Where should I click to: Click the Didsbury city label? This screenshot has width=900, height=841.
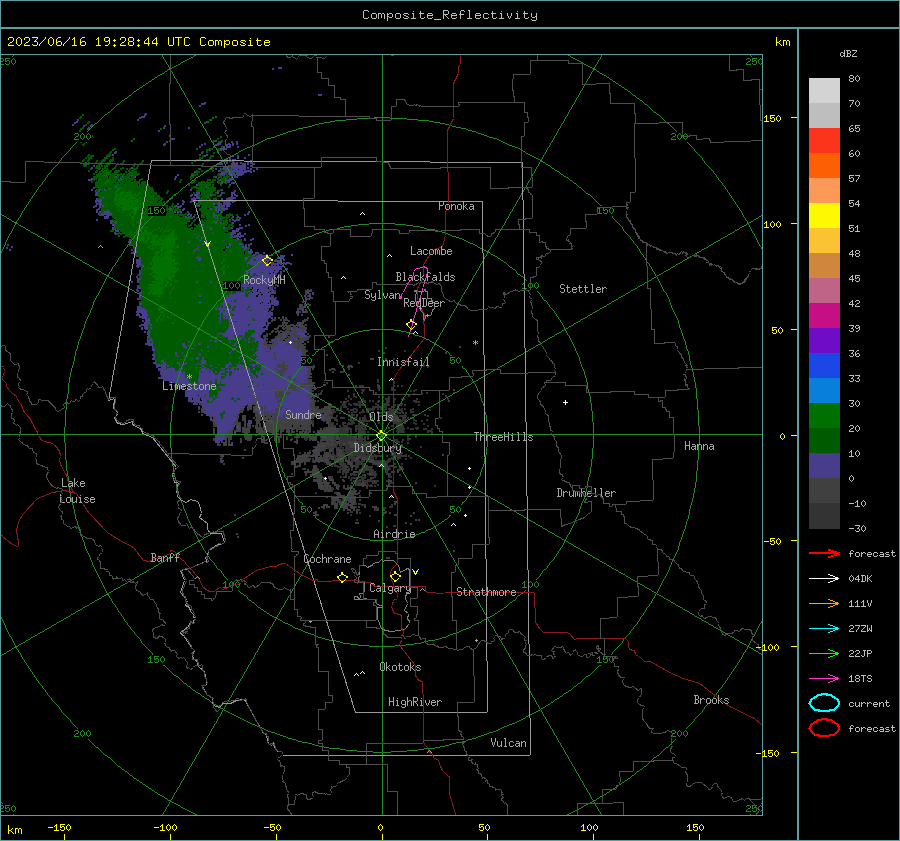378,448
